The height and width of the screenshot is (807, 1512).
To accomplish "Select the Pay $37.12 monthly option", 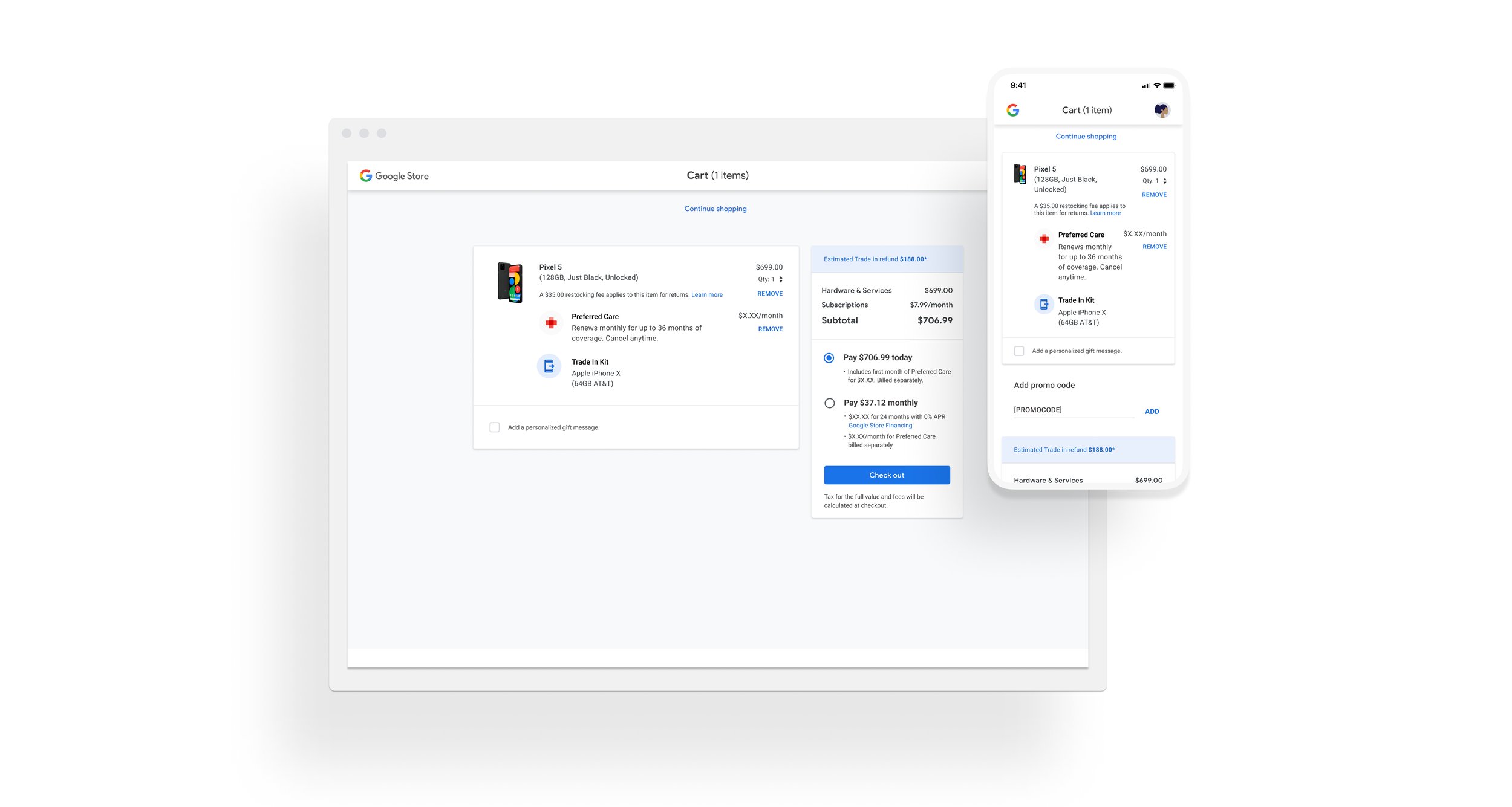I will 829,403.
